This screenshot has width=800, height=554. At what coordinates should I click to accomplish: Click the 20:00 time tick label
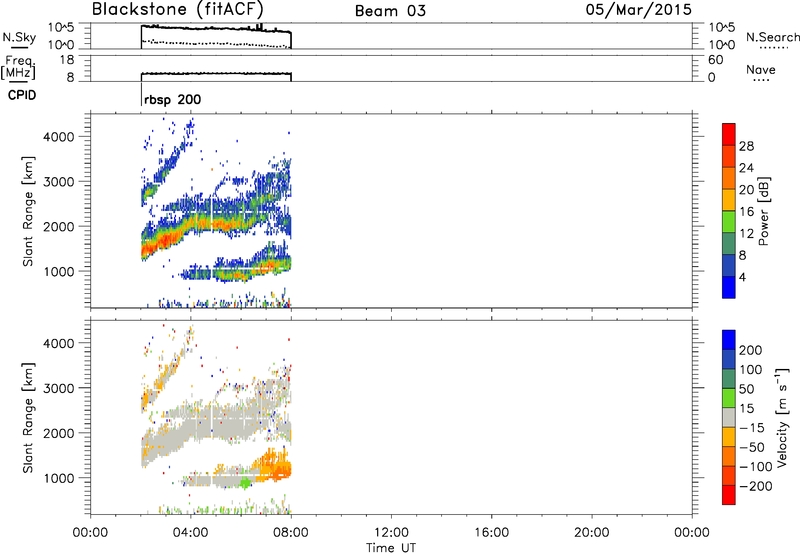point(592,533)
